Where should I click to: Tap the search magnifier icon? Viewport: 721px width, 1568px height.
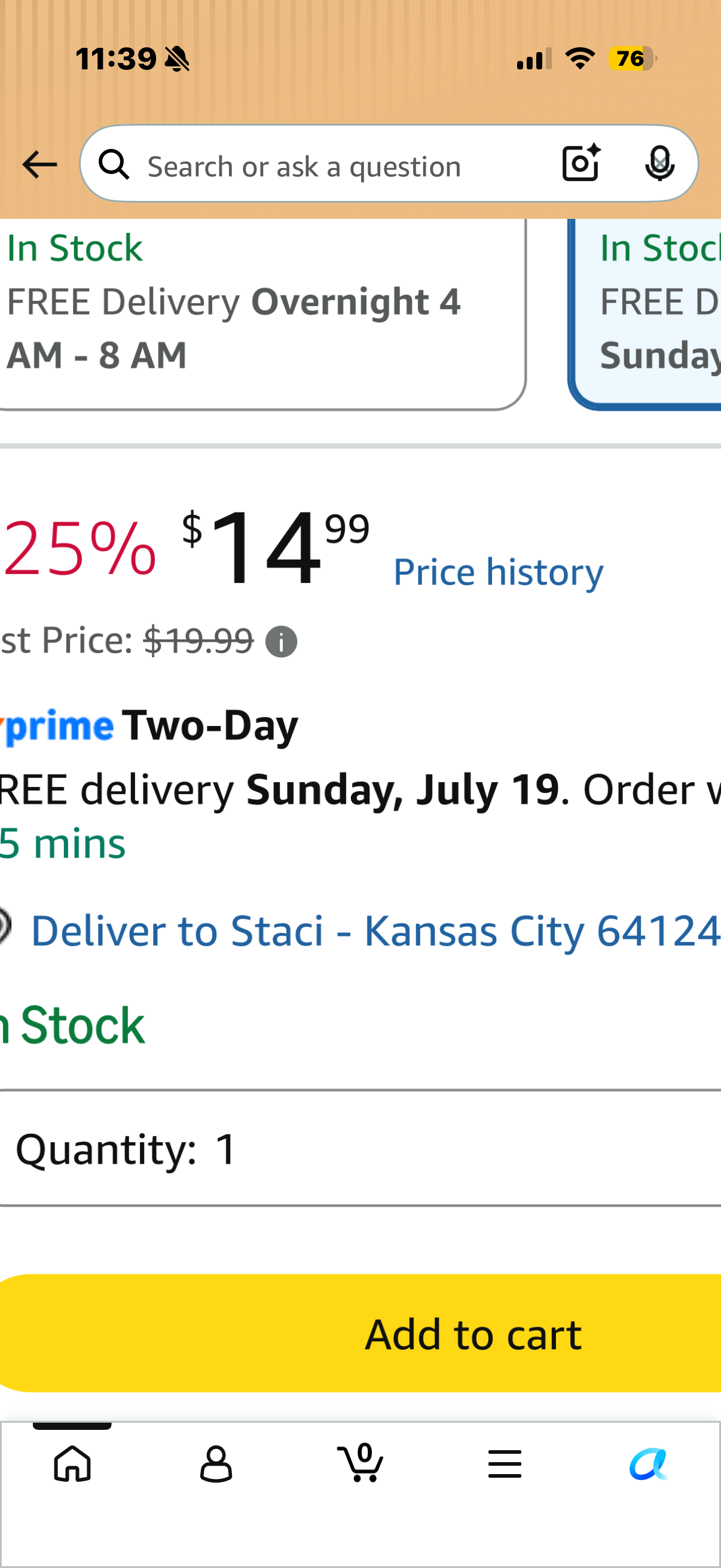(x=114, y=165)
